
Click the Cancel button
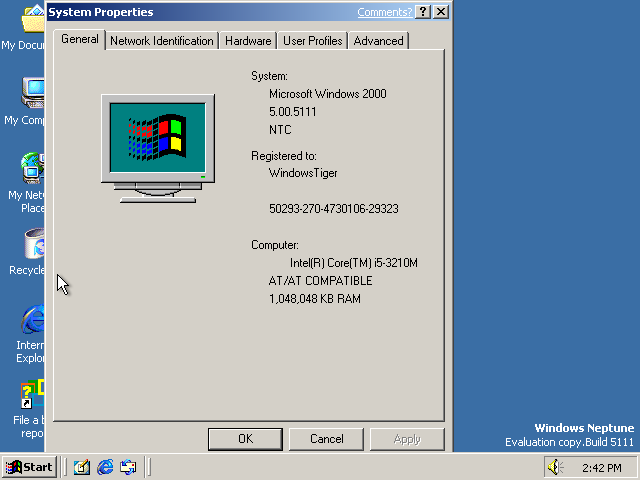pyautogui.click(x=327, y=439)
